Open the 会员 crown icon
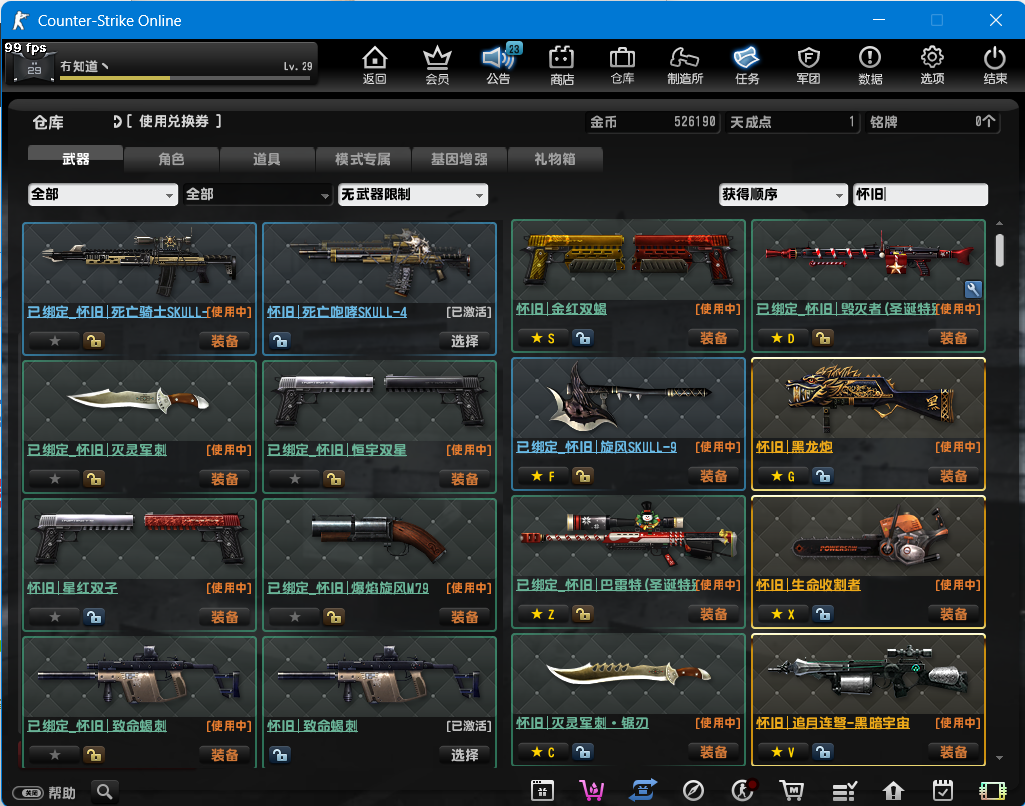 [x=437, y=65]
